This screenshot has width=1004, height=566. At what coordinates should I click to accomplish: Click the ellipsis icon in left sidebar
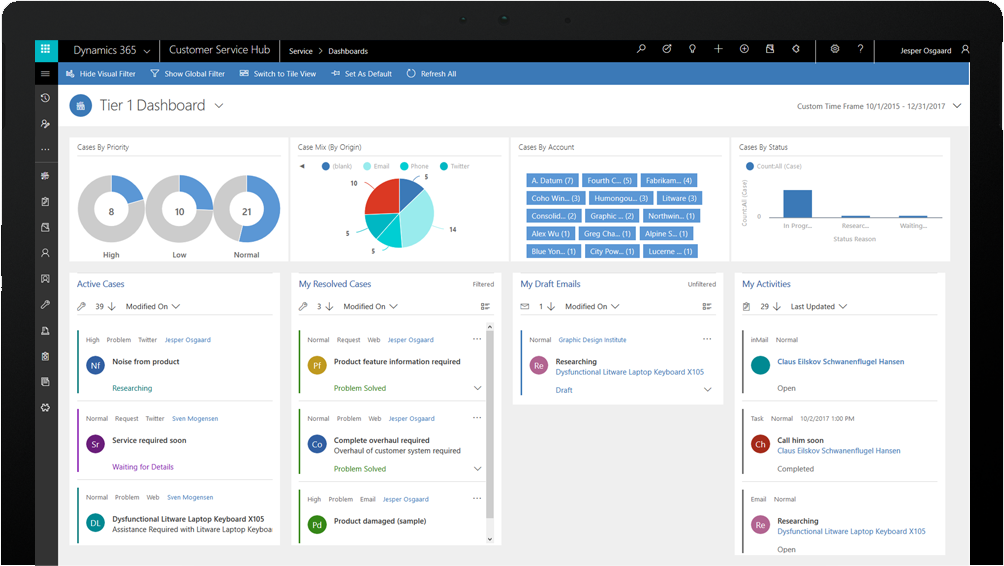(x=45, y=149)
